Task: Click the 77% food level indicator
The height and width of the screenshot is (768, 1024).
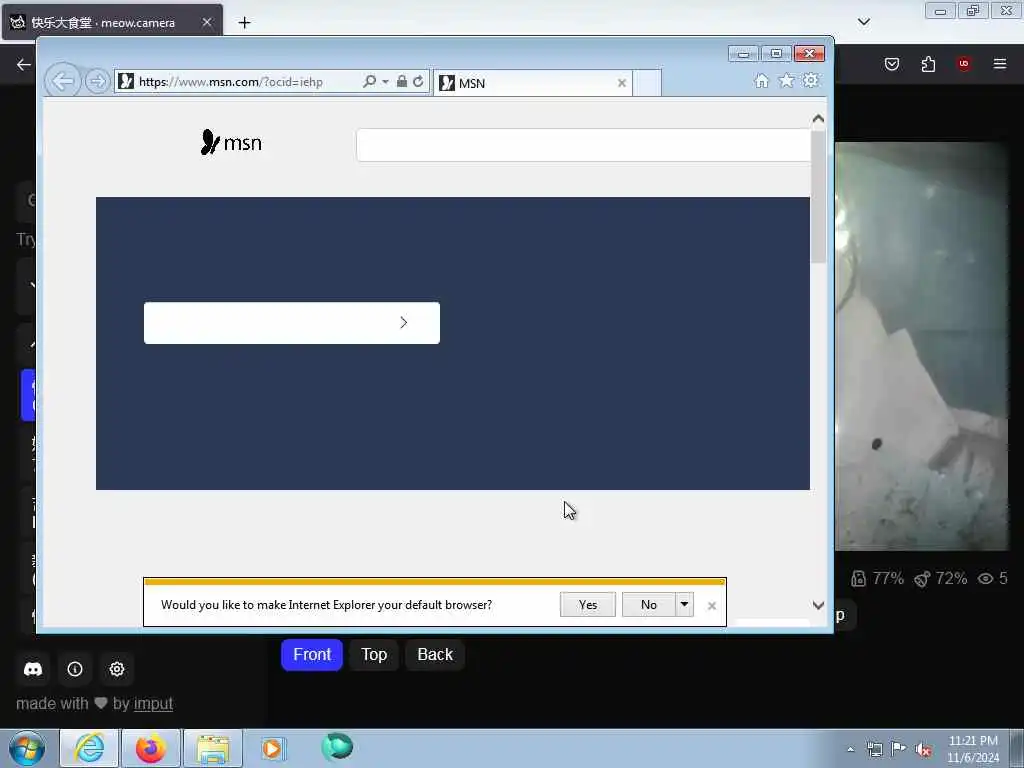Action: tap(878, 579)
